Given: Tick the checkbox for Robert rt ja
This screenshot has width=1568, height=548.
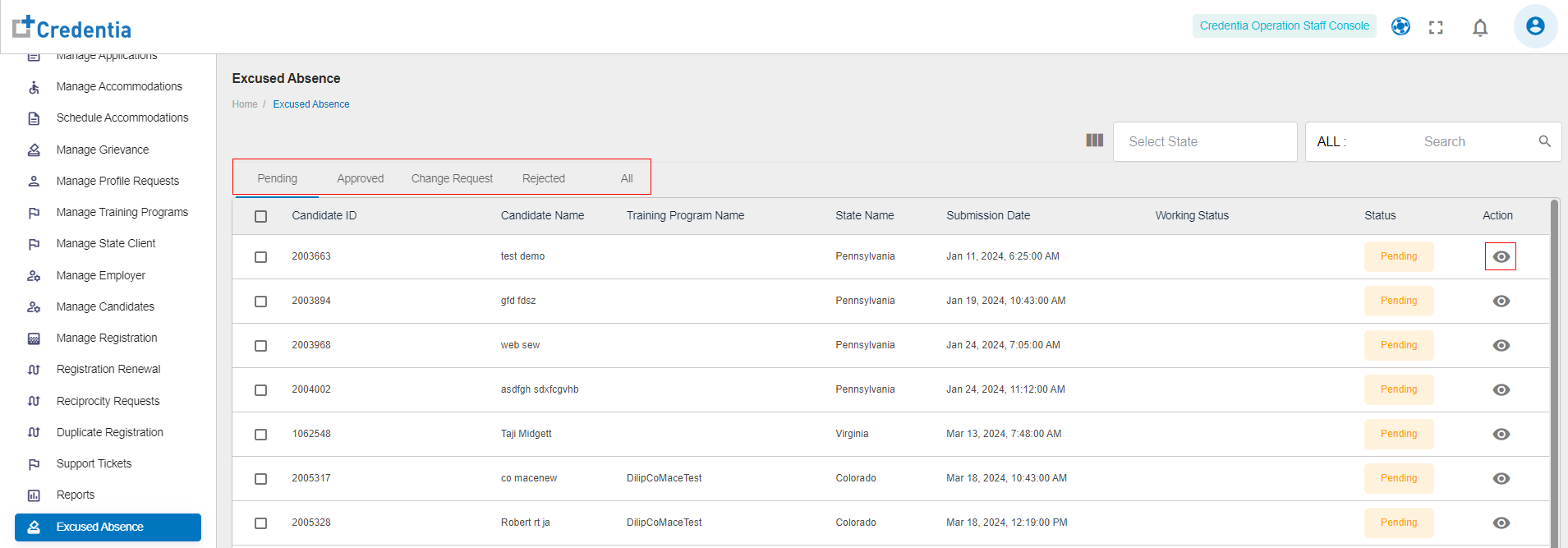Looking at the screenshot, I should point(261,523).
